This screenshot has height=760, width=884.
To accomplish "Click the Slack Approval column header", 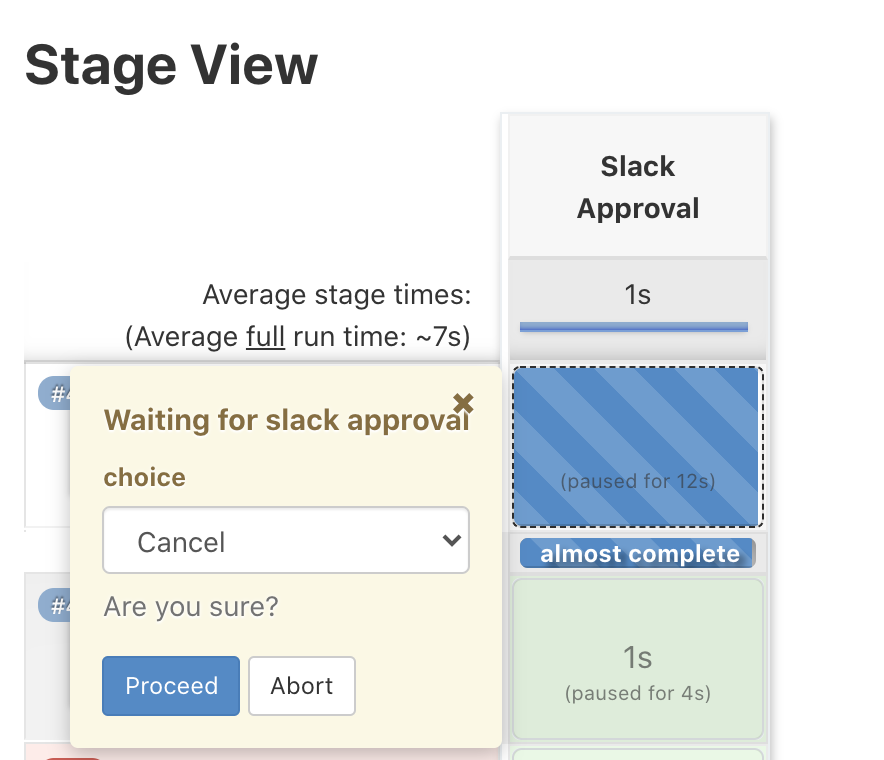I will pos(637,187).
